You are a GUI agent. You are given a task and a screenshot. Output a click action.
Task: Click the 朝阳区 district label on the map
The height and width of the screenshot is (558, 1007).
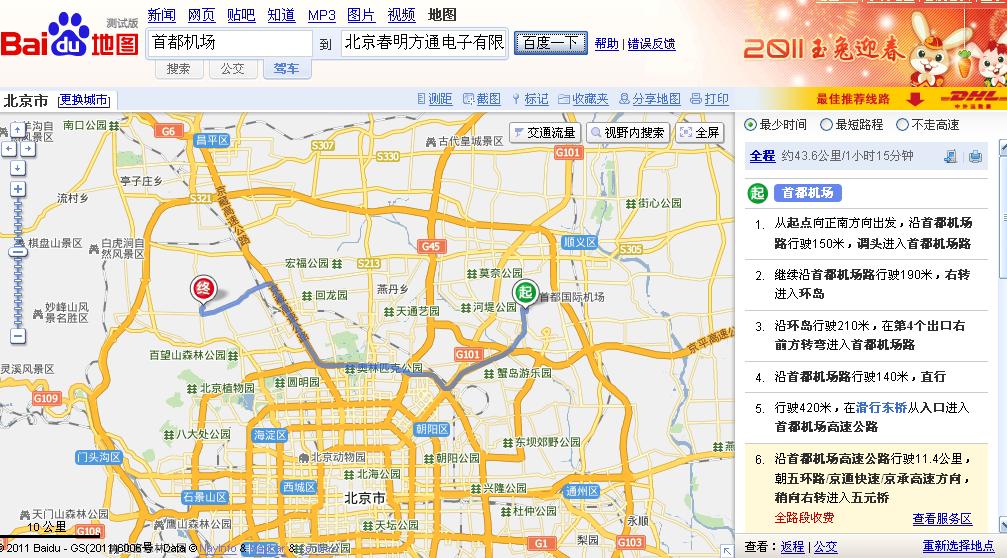point(431,429)
